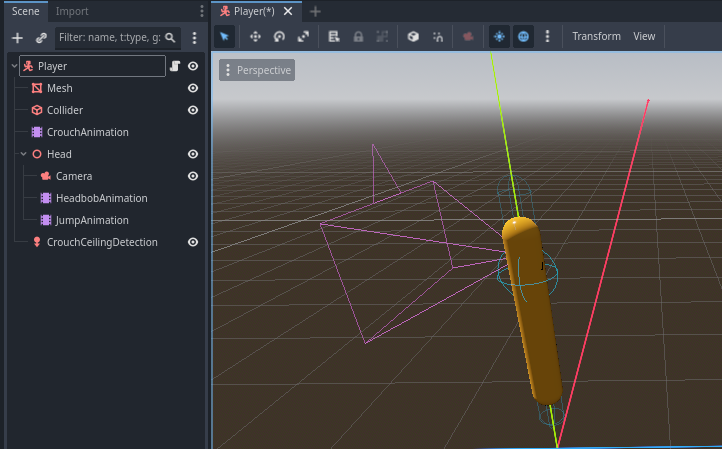Hide the Camera node with eye icon
The image size is (722, 449).
(x=193, y=176)
